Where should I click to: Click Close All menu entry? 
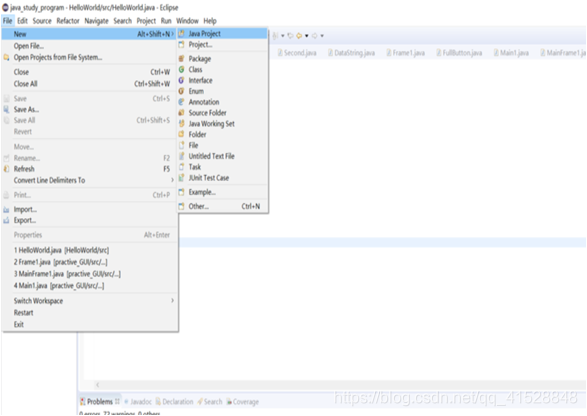click(90, 84)
